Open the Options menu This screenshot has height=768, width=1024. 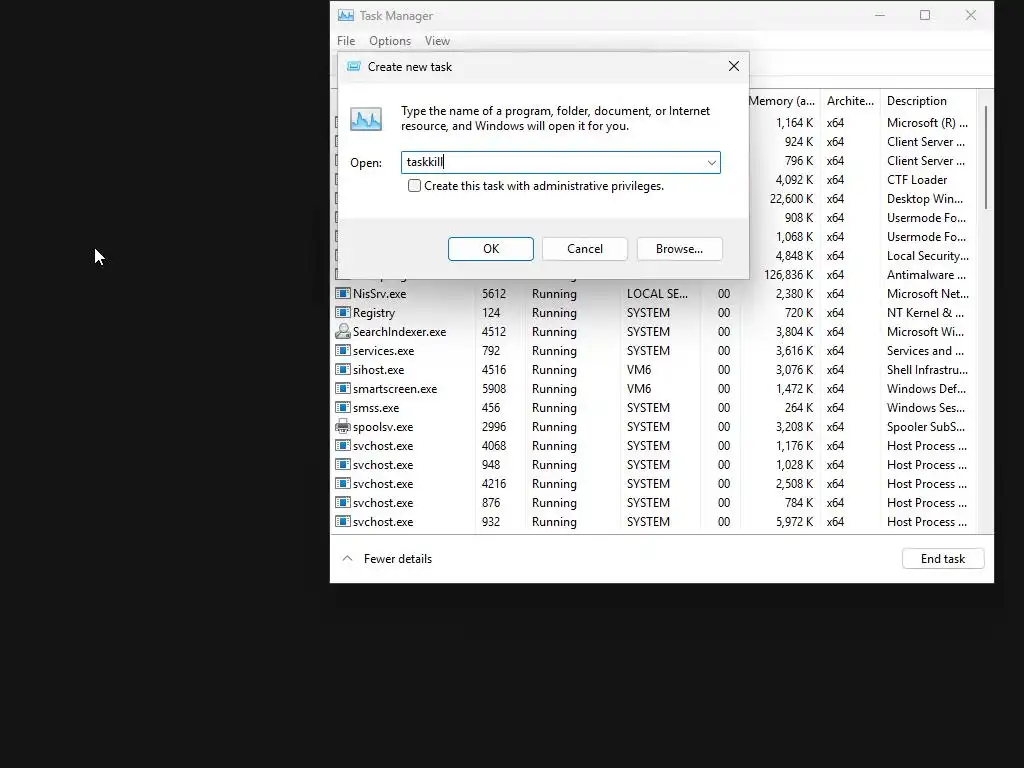click(x=390, y=40)
